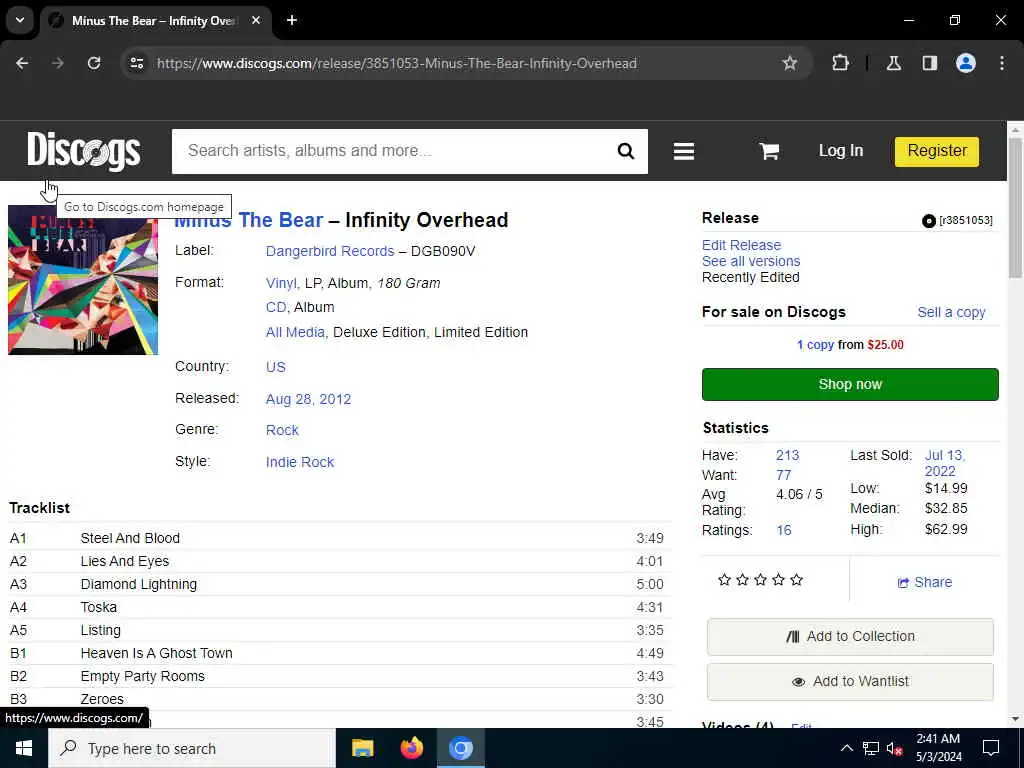1024x768 pixels.
Task: Open the browser extensions puzzle icon
Action: coord(840,63)
